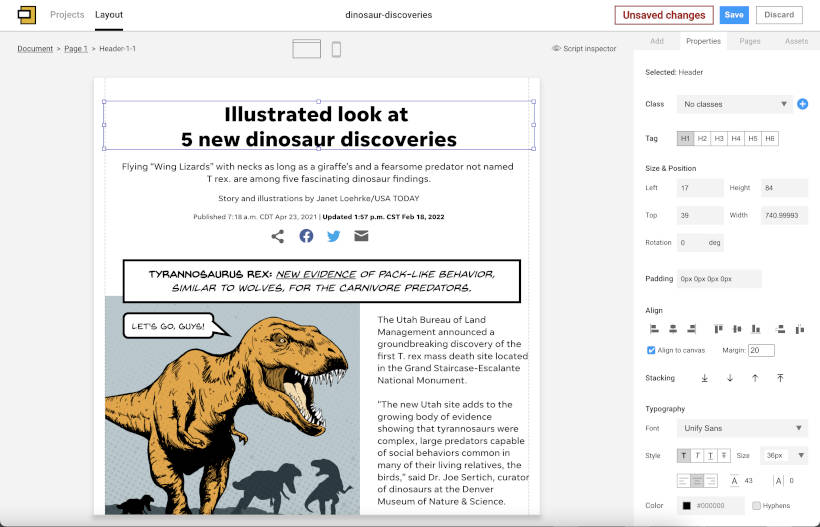The width and height of the screenshot is (820, 527).
Task: Distribute vertically icon in Align row
Action: tap(781, 329)
